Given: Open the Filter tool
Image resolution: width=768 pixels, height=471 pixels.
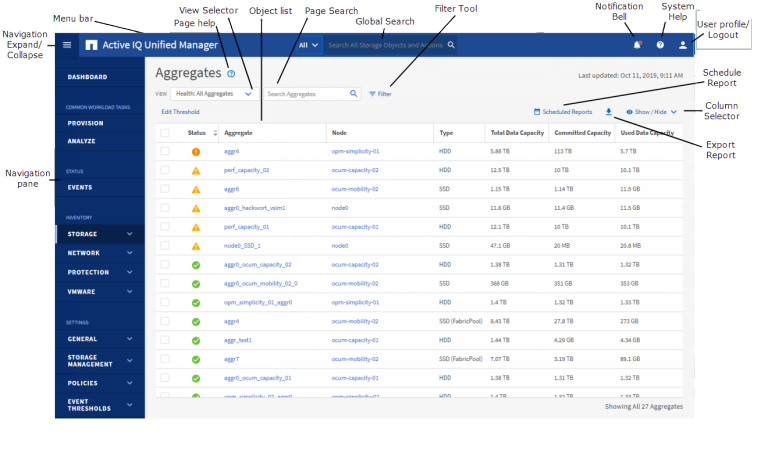Looking at the screenshot, I should coord(381,94).
